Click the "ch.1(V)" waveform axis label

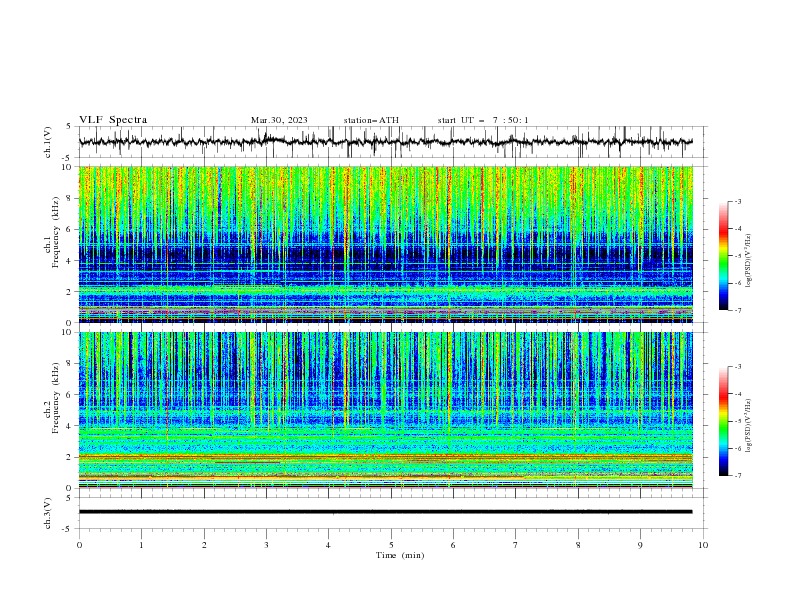click(48, 142)
